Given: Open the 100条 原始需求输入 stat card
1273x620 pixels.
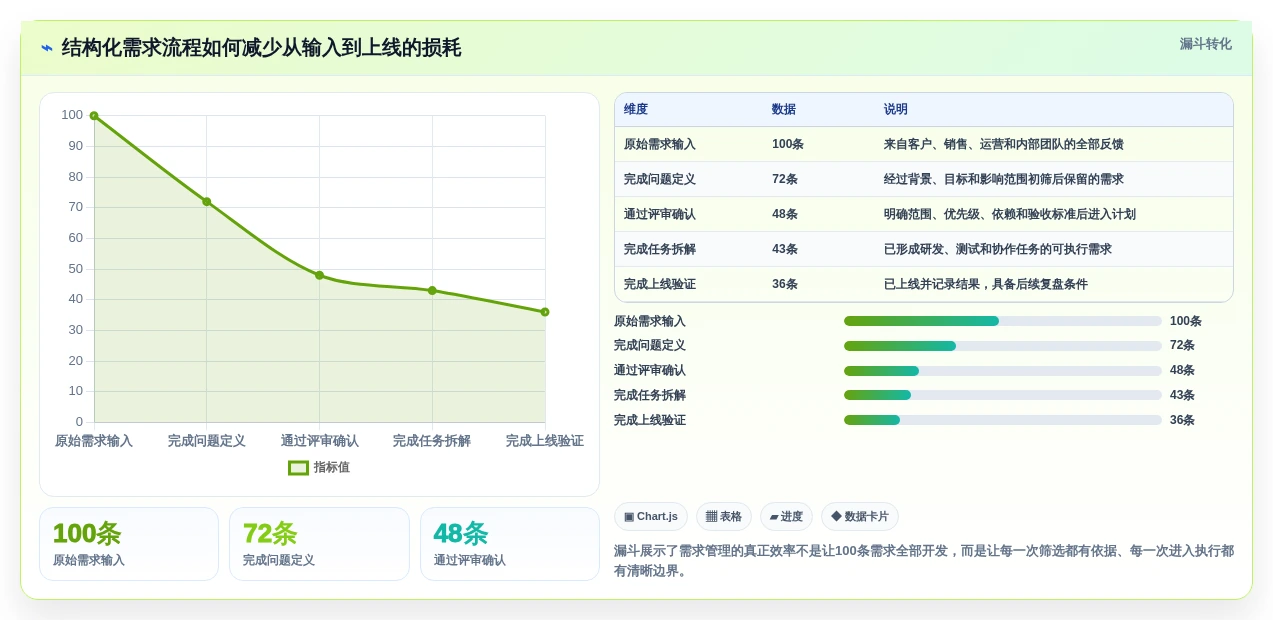Looking at the screenshot, I should point(129,544).
